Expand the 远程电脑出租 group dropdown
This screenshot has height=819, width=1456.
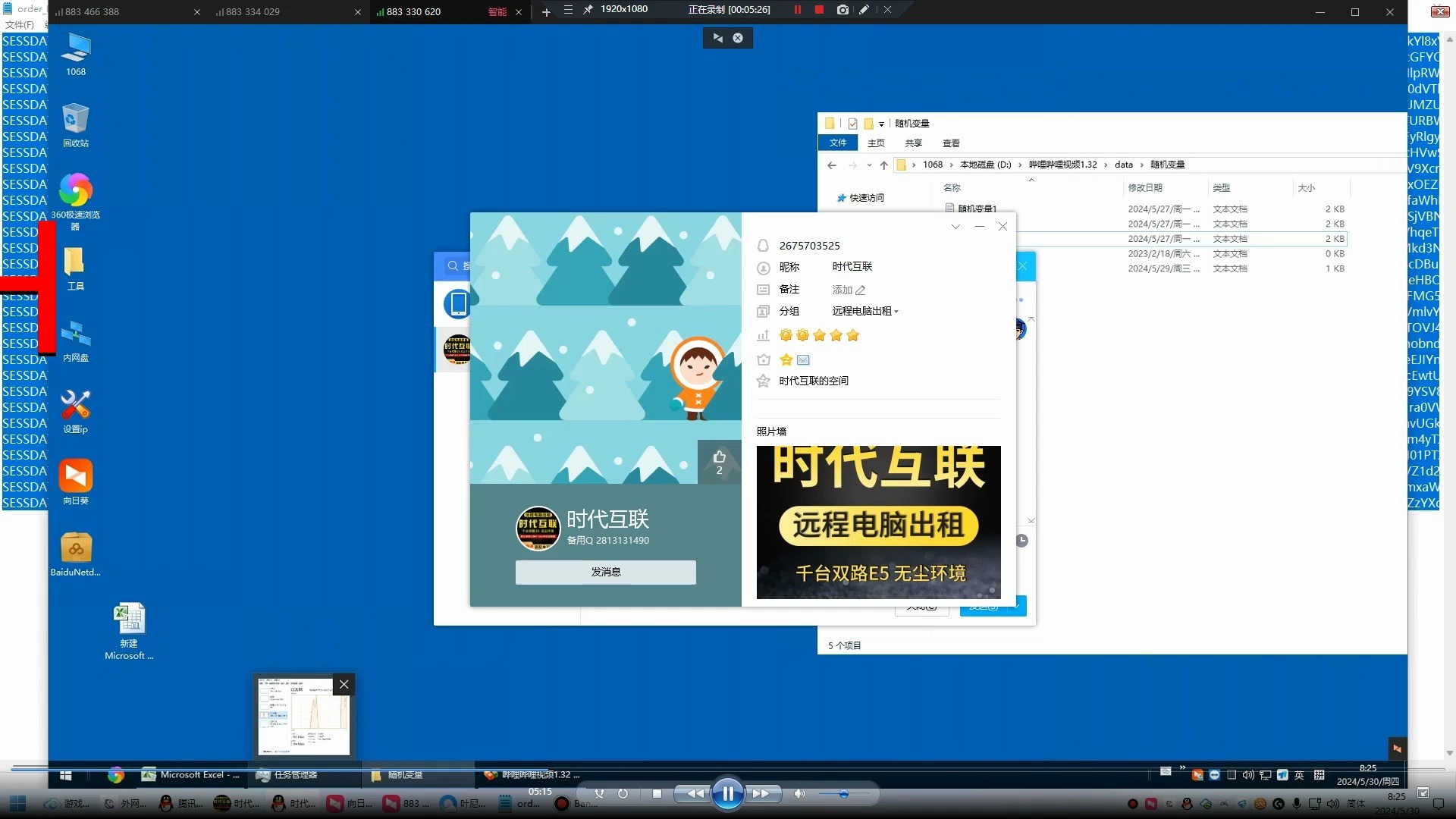(x=896, y=312)
